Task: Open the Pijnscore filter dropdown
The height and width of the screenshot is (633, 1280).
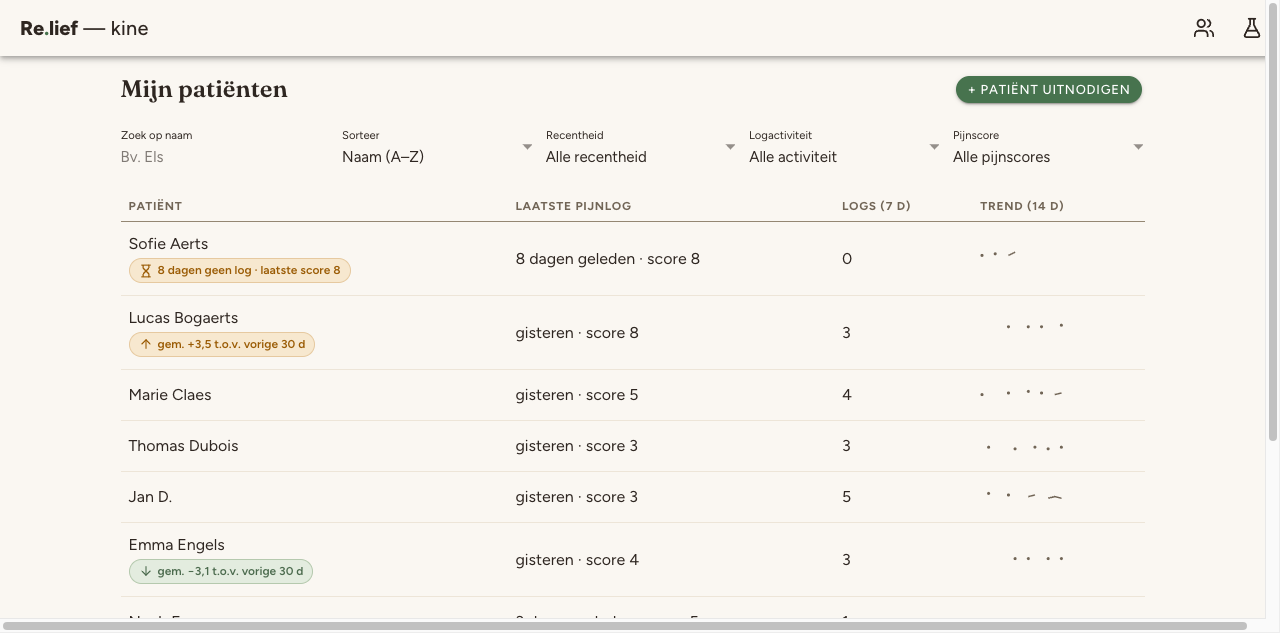Action: click(1048, 157)
